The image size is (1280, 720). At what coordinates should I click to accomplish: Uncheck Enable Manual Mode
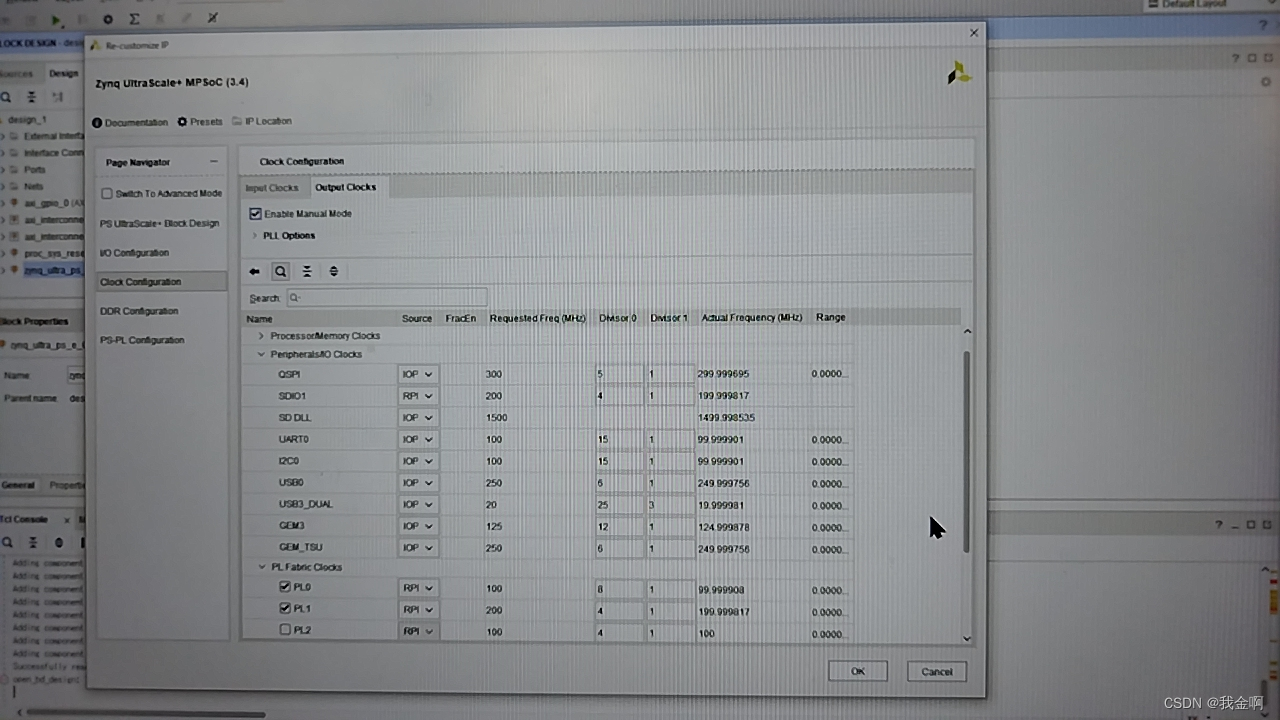click(255, 214)
